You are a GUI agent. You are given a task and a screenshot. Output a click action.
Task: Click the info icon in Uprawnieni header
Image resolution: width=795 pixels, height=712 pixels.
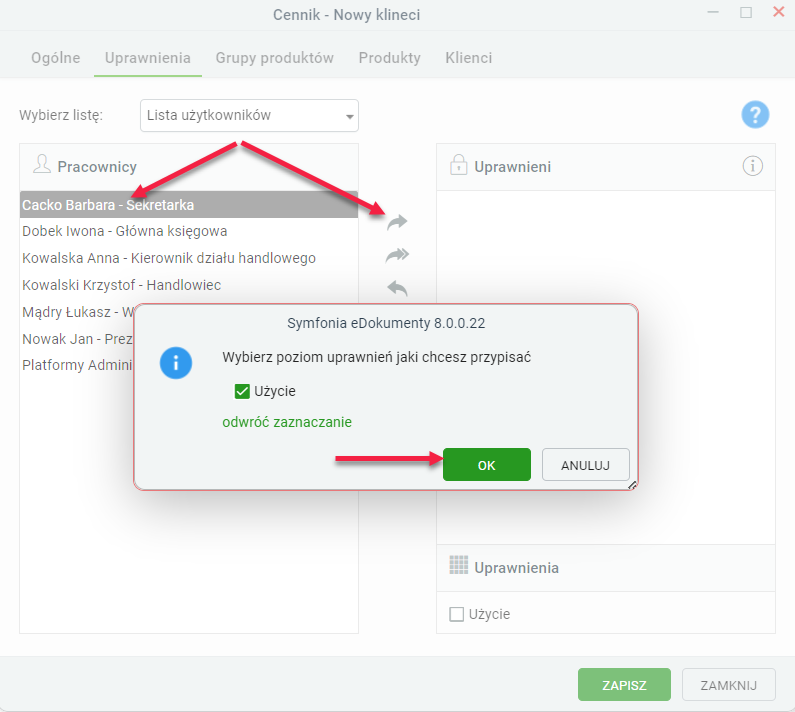(752, 166)
